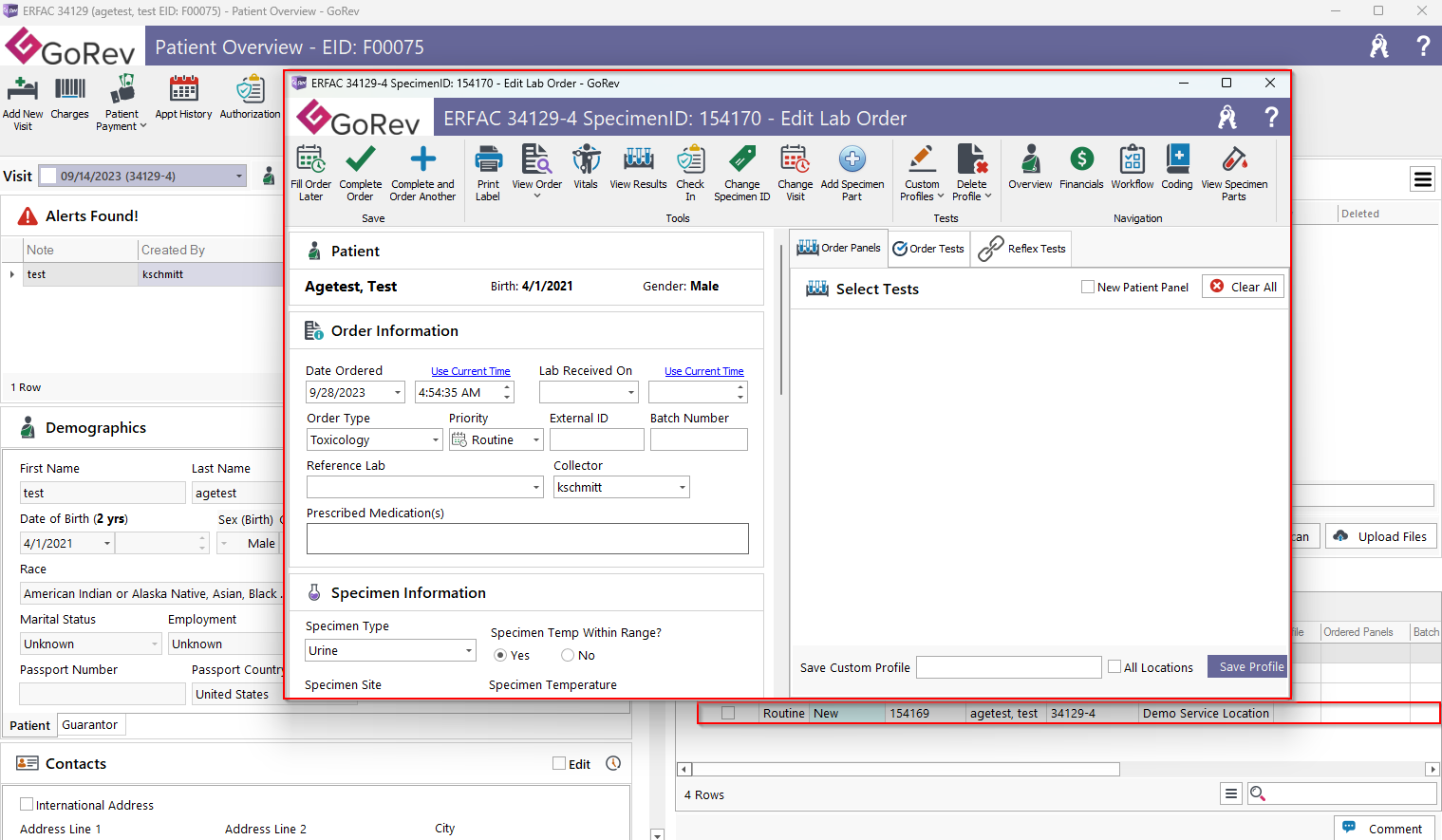Screen dimensions: 1442x840
Task: Click Prescribed Medication(s) text field
Action: click(x=528, y=538)
